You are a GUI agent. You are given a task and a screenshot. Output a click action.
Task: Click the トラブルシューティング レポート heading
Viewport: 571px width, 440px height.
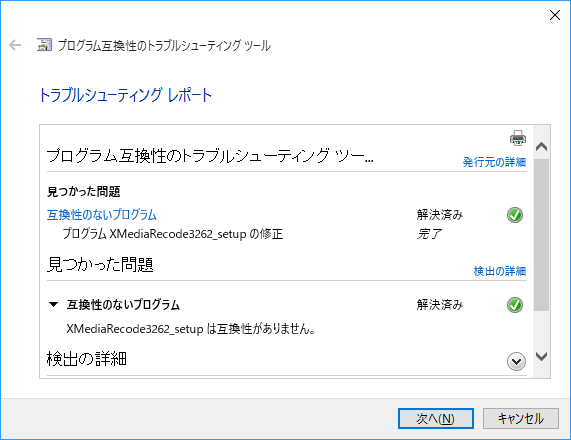pos(125,95)
